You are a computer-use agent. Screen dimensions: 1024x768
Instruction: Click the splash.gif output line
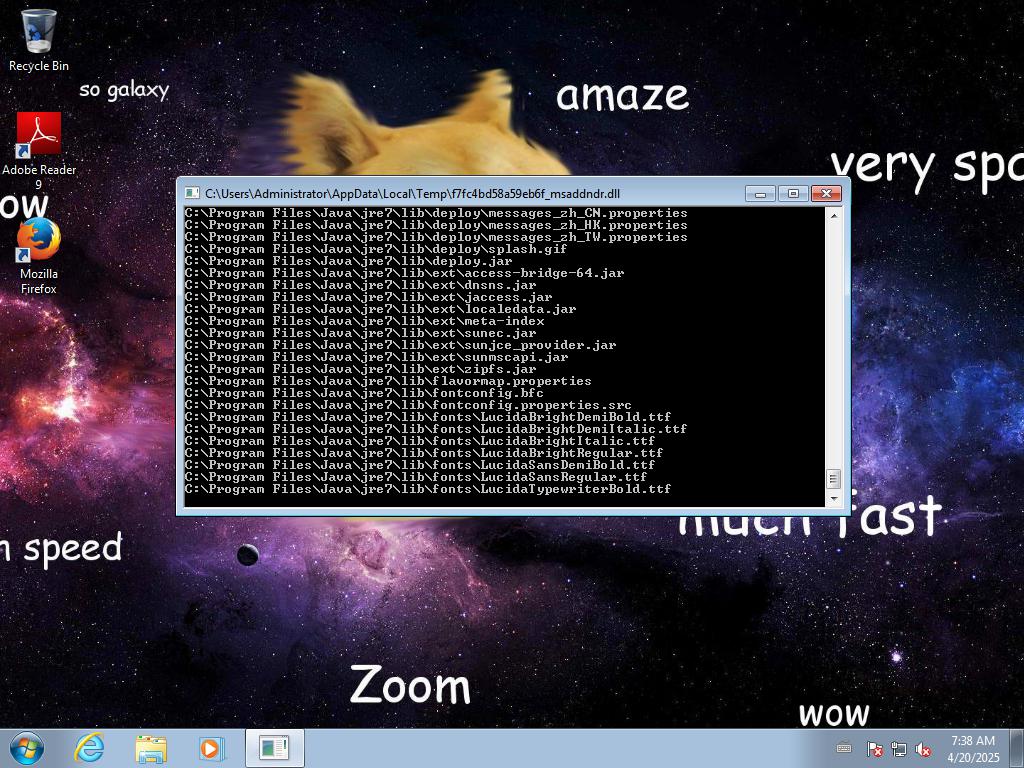(x=376, y=249)
